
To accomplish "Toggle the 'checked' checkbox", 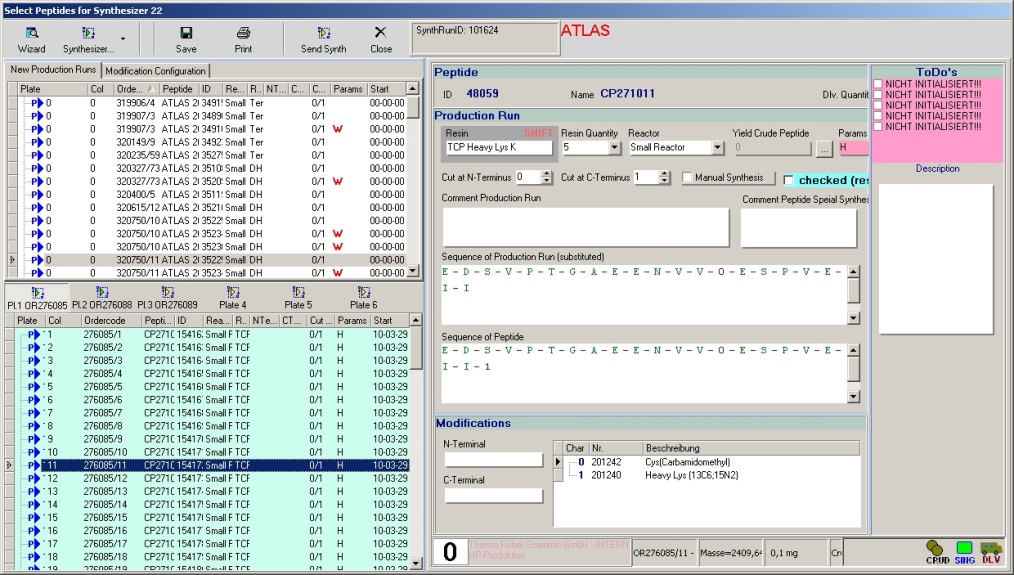I will tap(789, 180).
